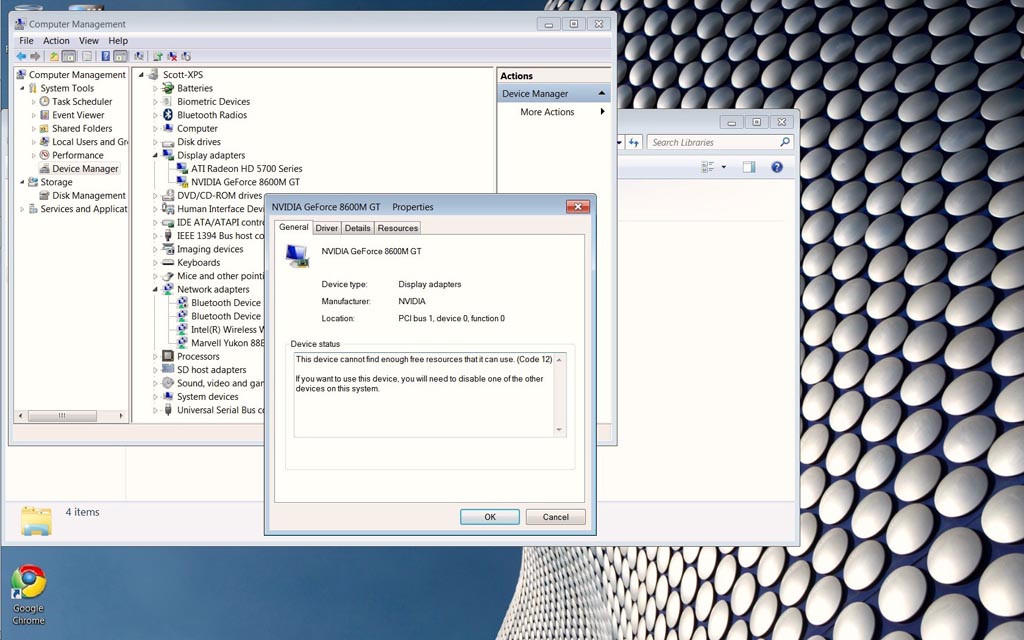Image resolution: width=1024 pixels, height=640 pixels.
Task: Click the Keyboards category icon
Action: [168, 263]
